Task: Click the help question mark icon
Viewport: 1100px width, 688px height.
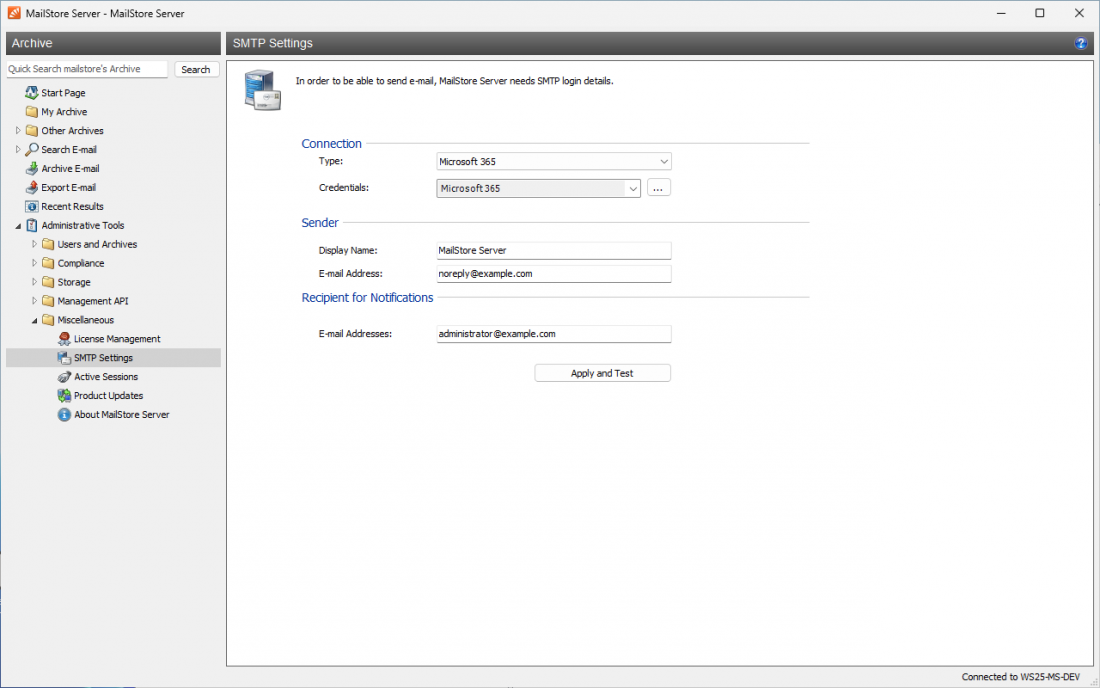Action: pos(1081,43)
